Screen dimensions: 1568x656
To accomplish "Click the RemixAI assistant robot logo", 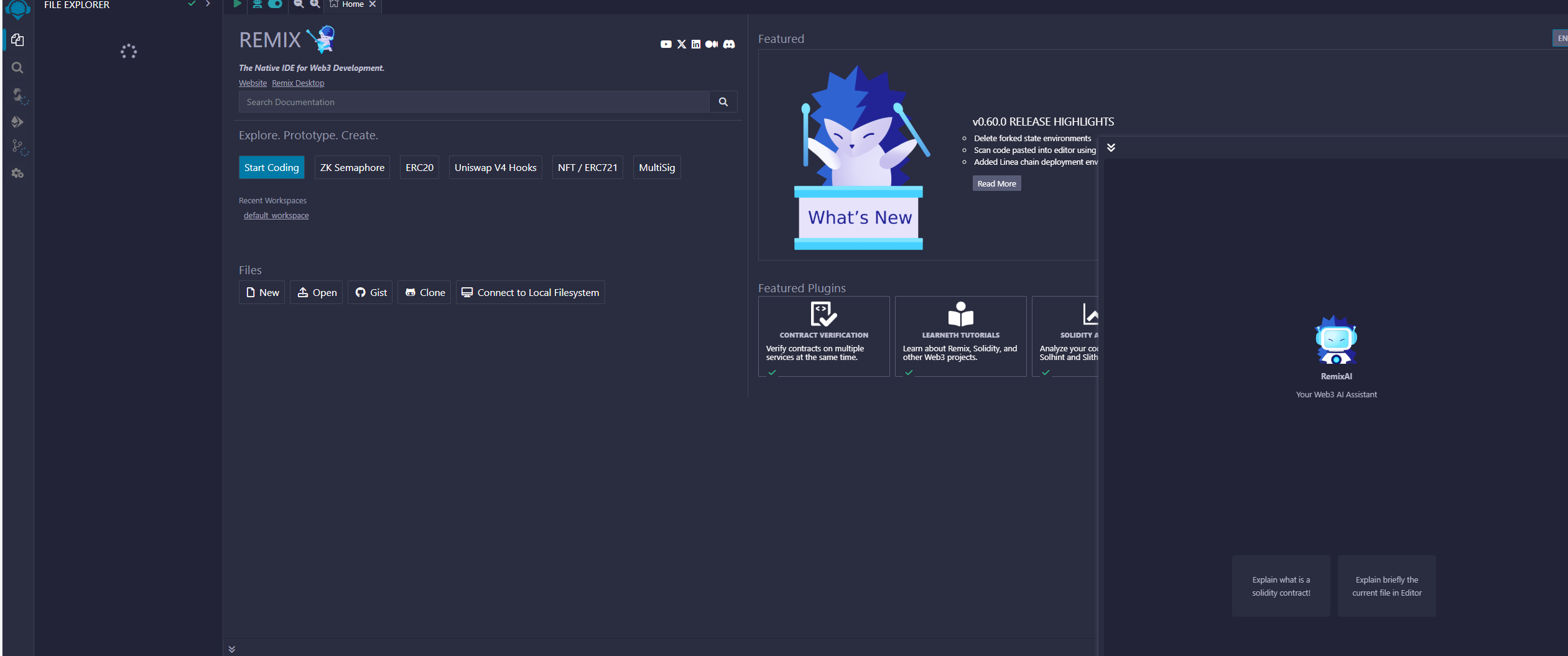I will point(1336,341).
